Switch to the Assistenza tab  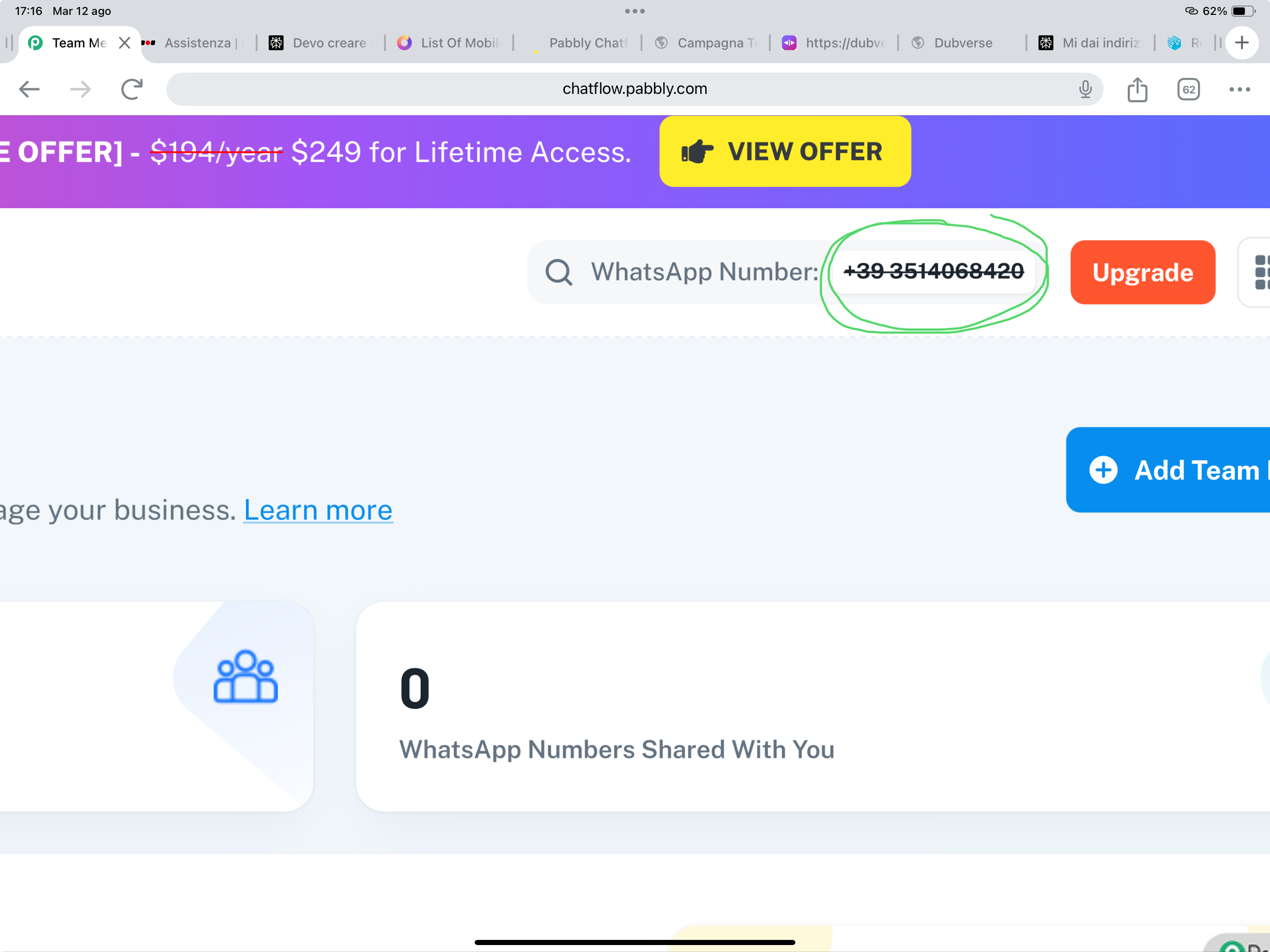pyautogui.click(x=198, y=43)
